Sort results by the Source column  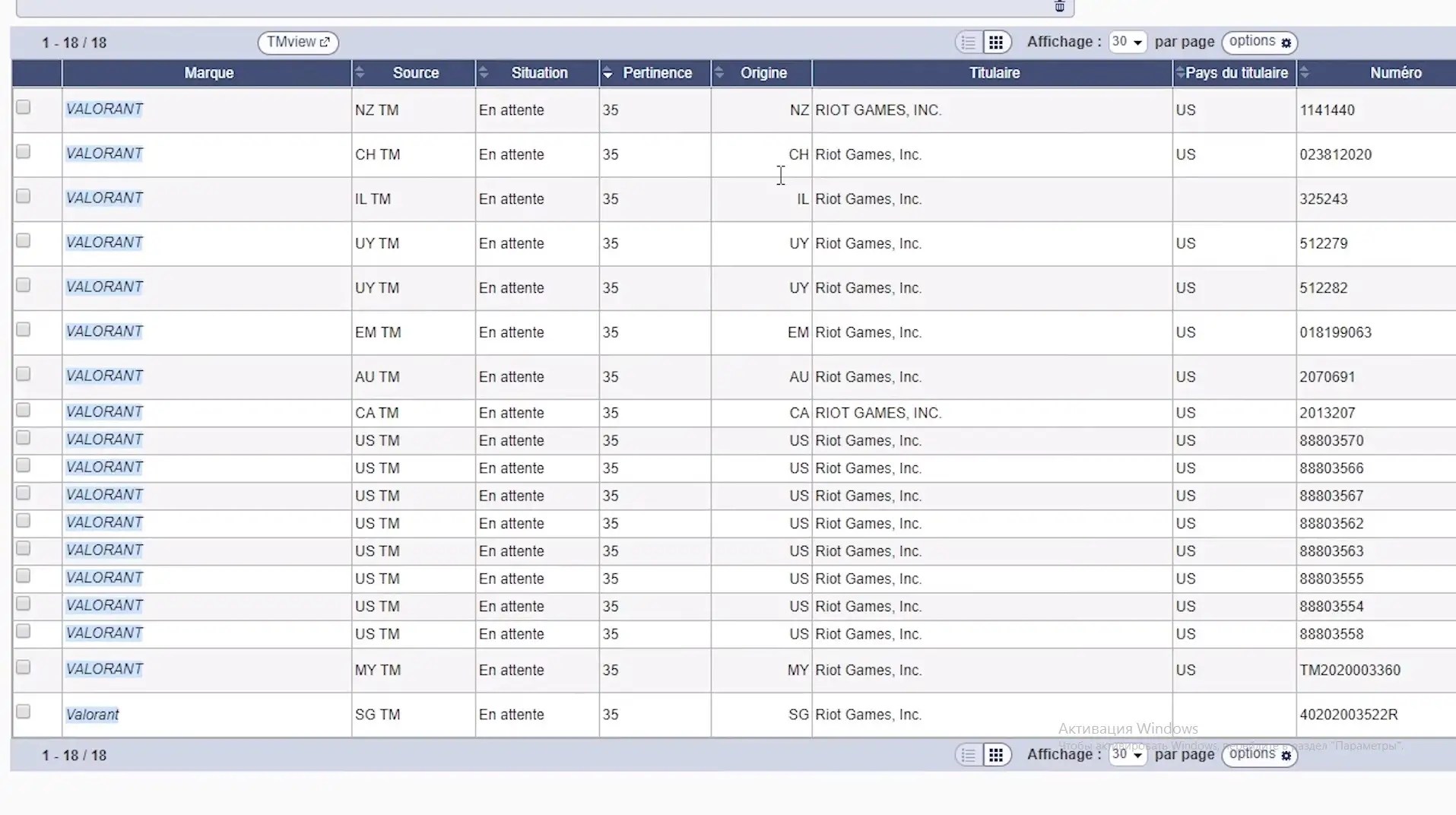click(484, 72)
